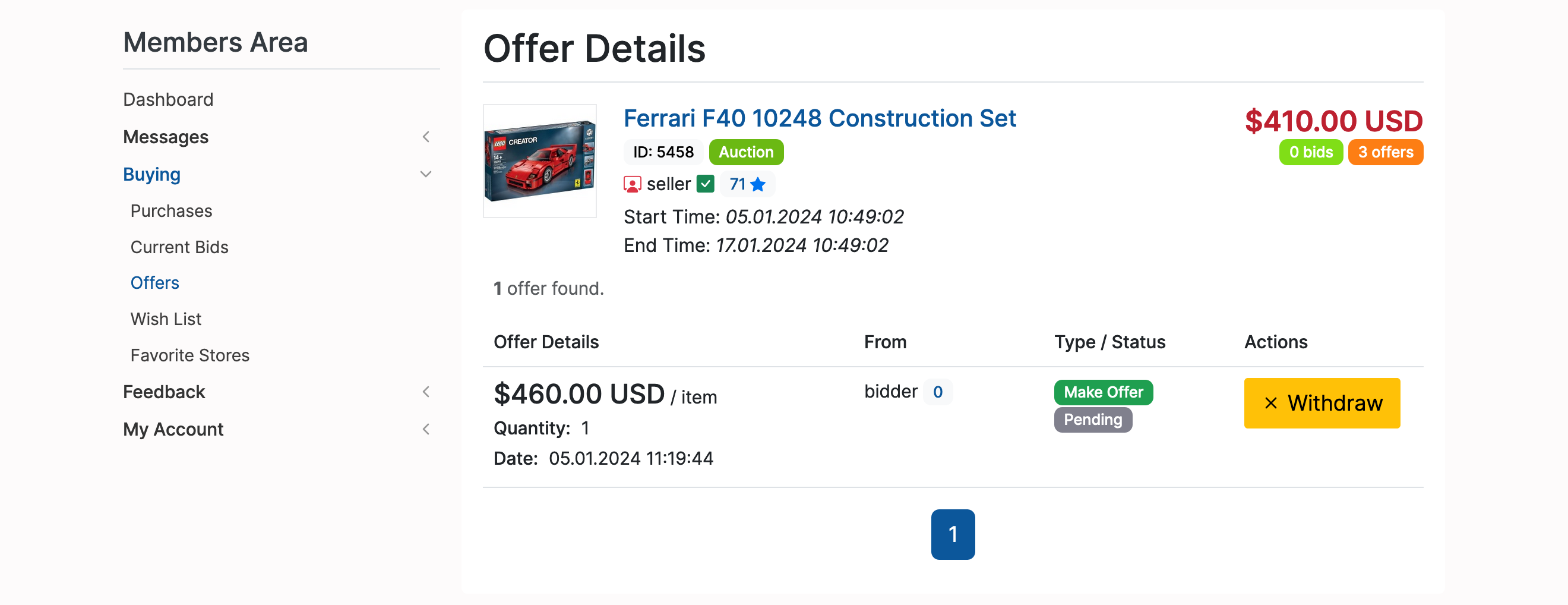The image size is (1568, 605).
Task: Open Current Bids in sidebar
Action: click(179, 247)
